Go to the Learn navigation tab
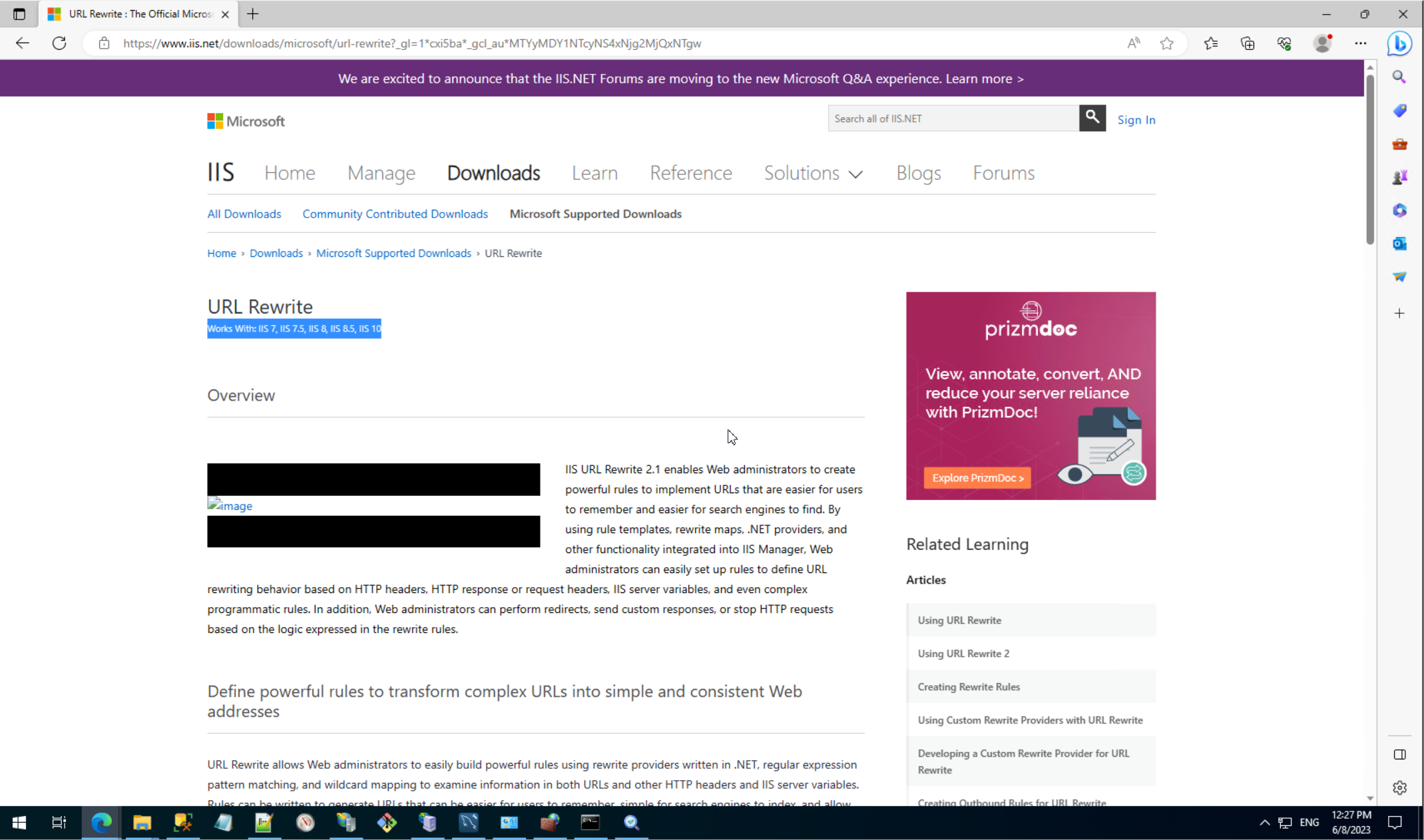Screen dimensions: 1424x840 [594, 173]
